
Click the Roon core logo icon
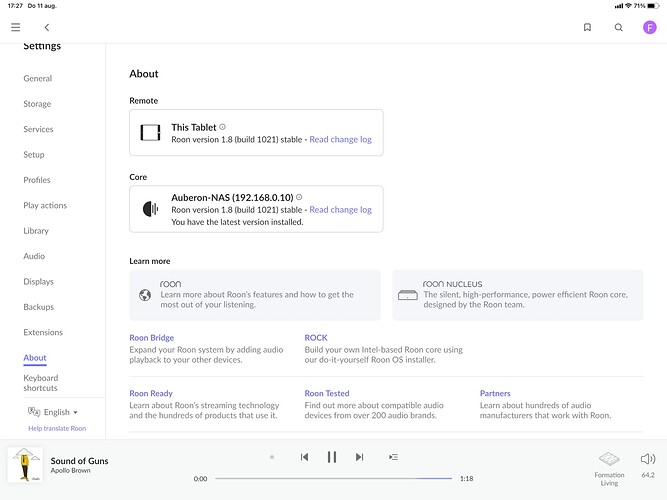point(150,209)
